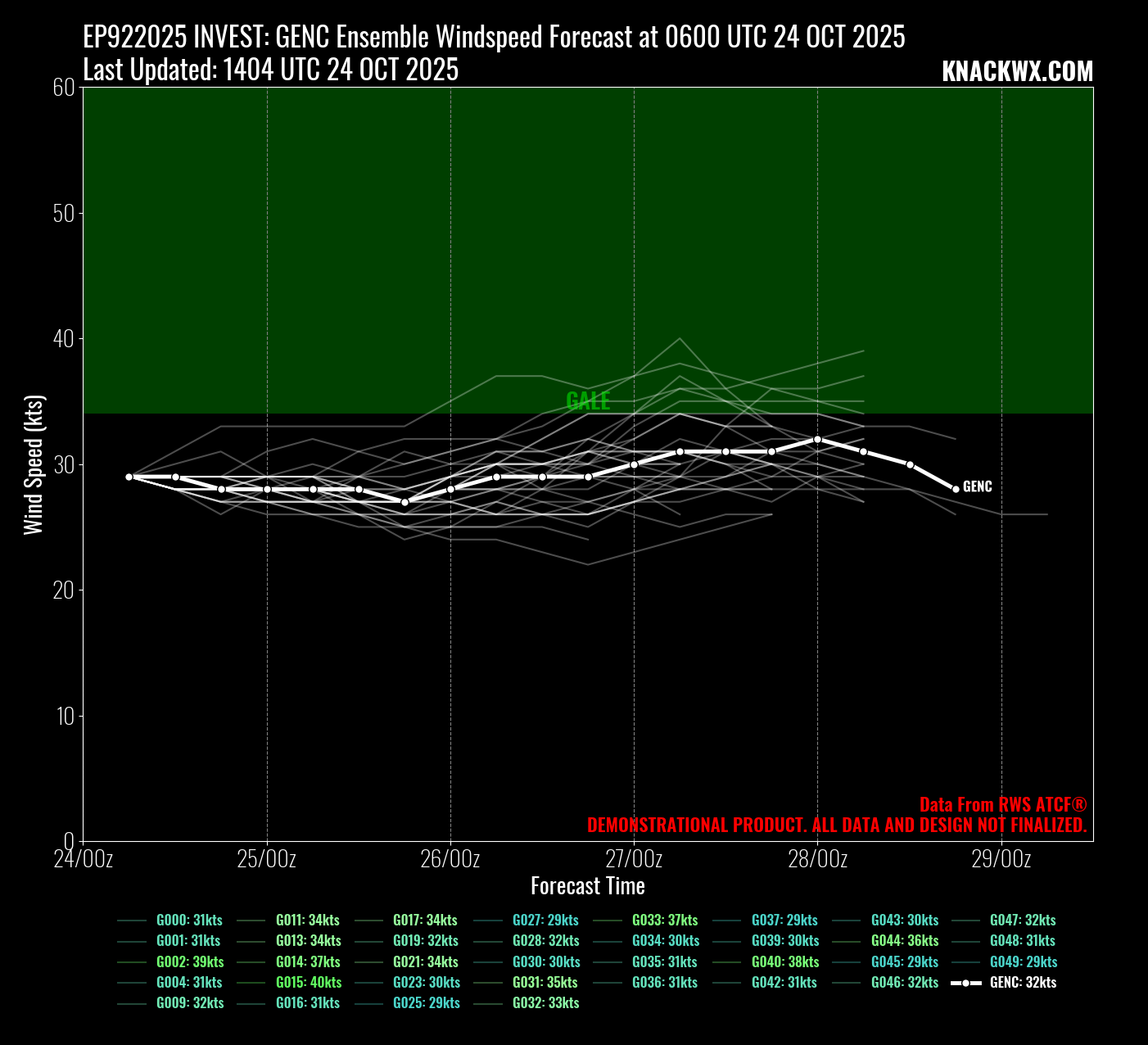1148x1045 pixels.
Task: Pick the G000: 31kts legend entry
Action: 189,920
